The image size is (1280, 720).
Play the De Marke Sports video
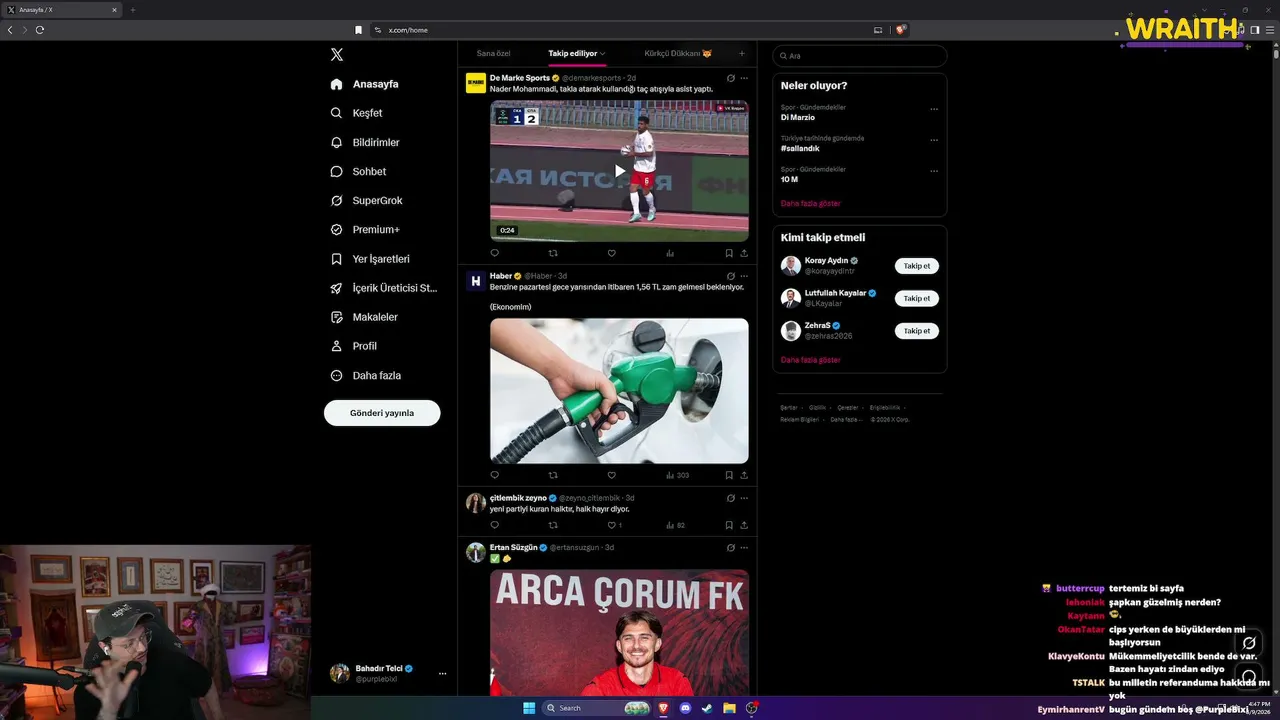tap(619, 171)
